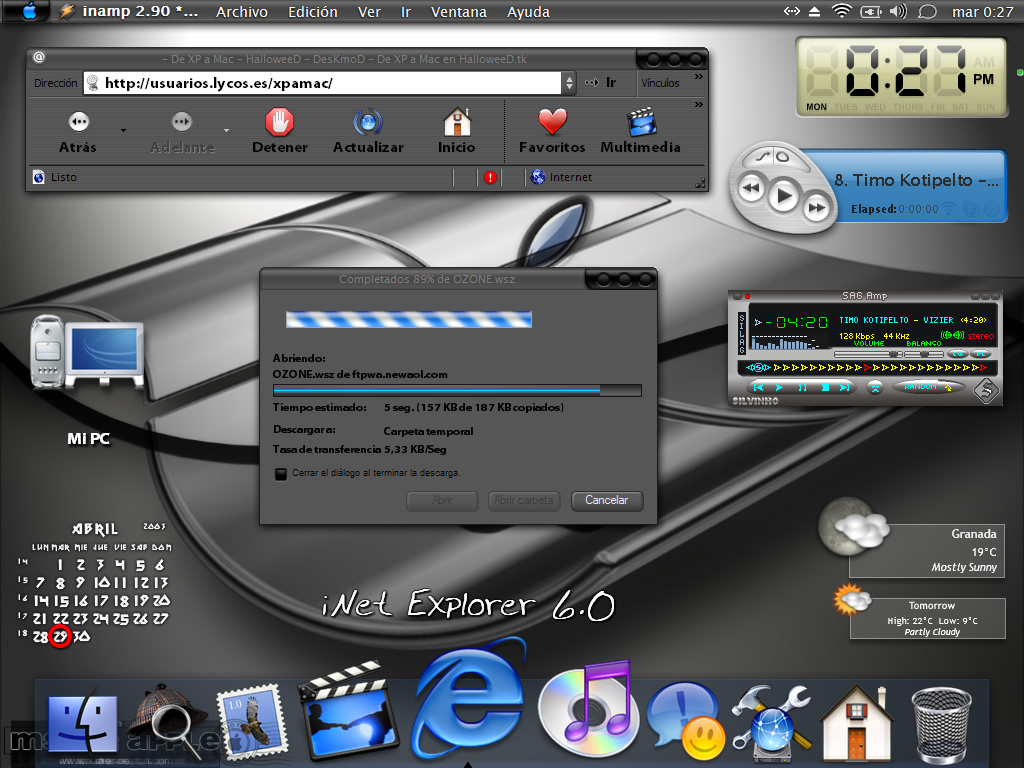Open Network Utility tools dock icon
This screenshot has width=1024, height=768.
click(773, 722)
